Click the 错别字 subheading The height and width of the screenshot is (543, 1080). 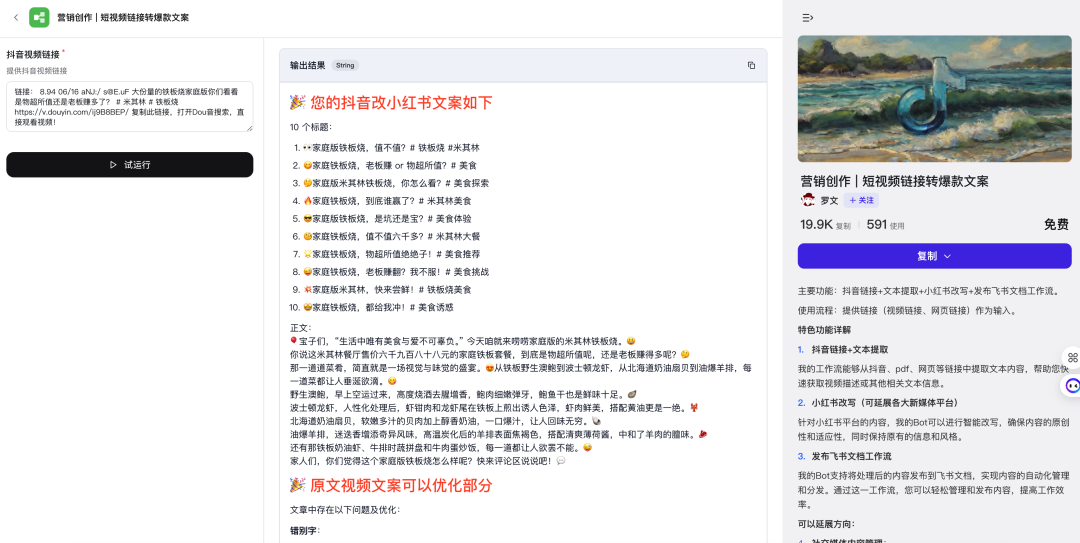(305, 531)
